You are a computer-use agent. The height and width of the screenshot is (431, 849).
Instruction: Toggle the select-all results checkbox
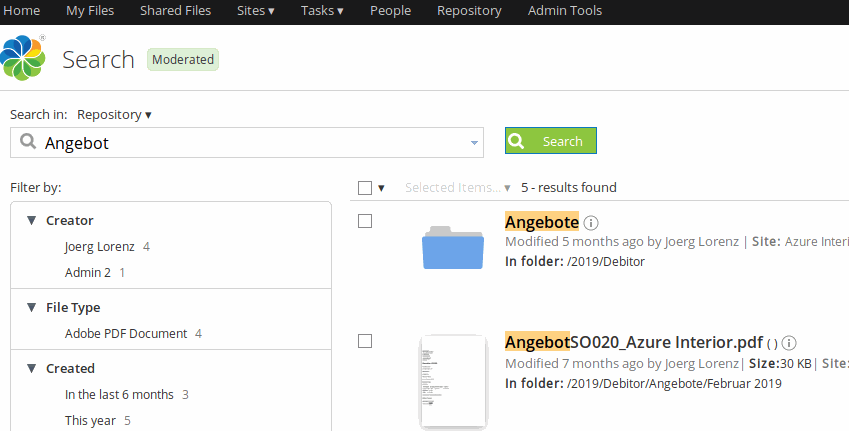click(x=365, y=188)
